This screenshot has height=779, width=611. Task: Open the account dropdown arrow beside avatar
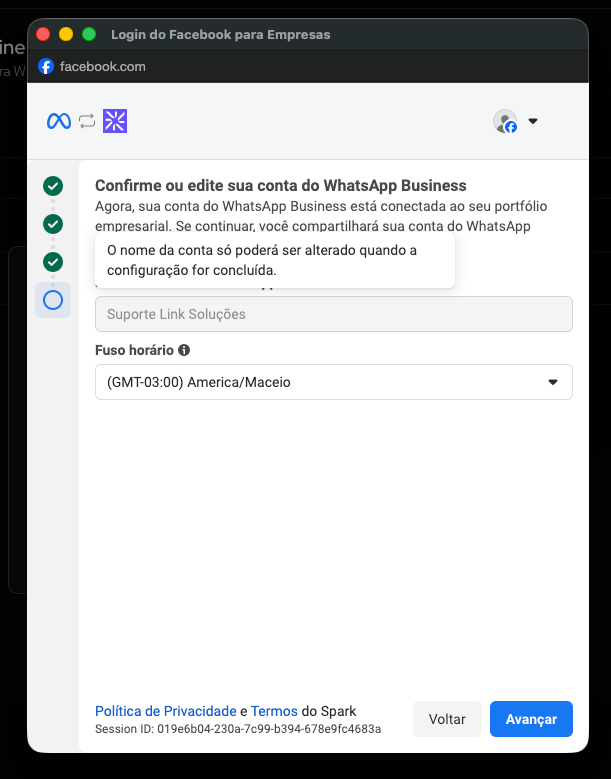pyautogui.click(x=533, y=121)
